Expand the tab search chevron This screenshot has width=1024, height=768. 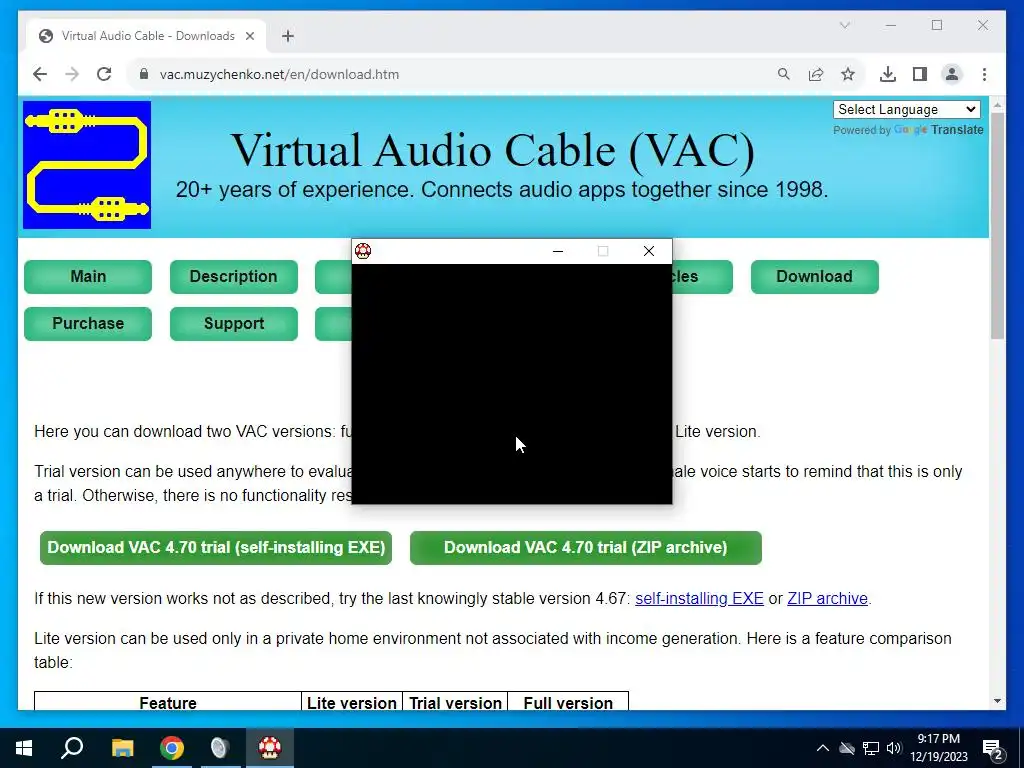[844, 25]
